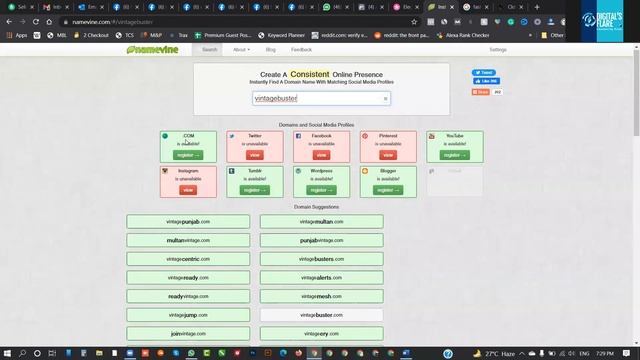Open the notification center icon

627,353
